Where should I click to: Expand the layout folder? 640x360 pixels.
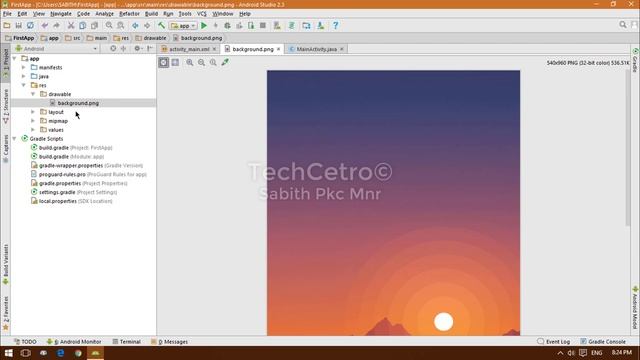click(x=33, y=112)
